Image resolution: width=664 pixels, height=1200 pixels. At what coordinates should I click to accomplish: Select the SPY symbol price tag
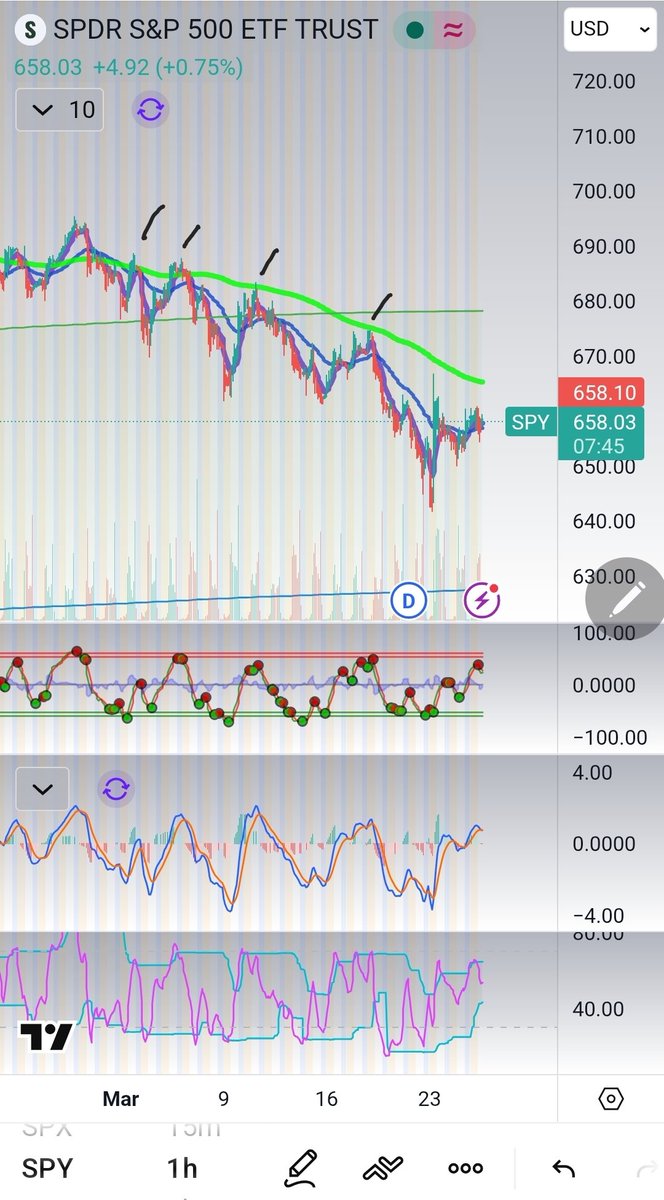point(530,423)
